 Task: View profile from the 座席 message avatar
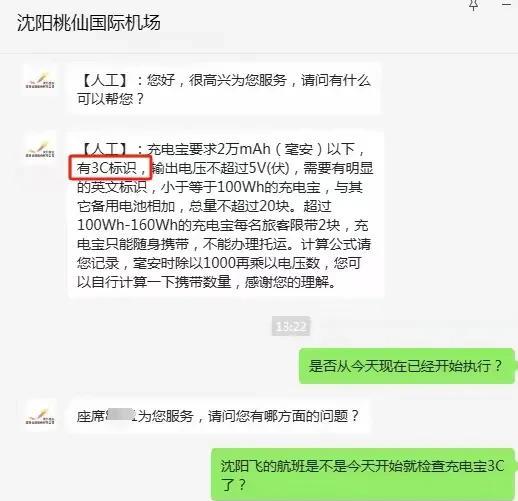click(40, 415)
